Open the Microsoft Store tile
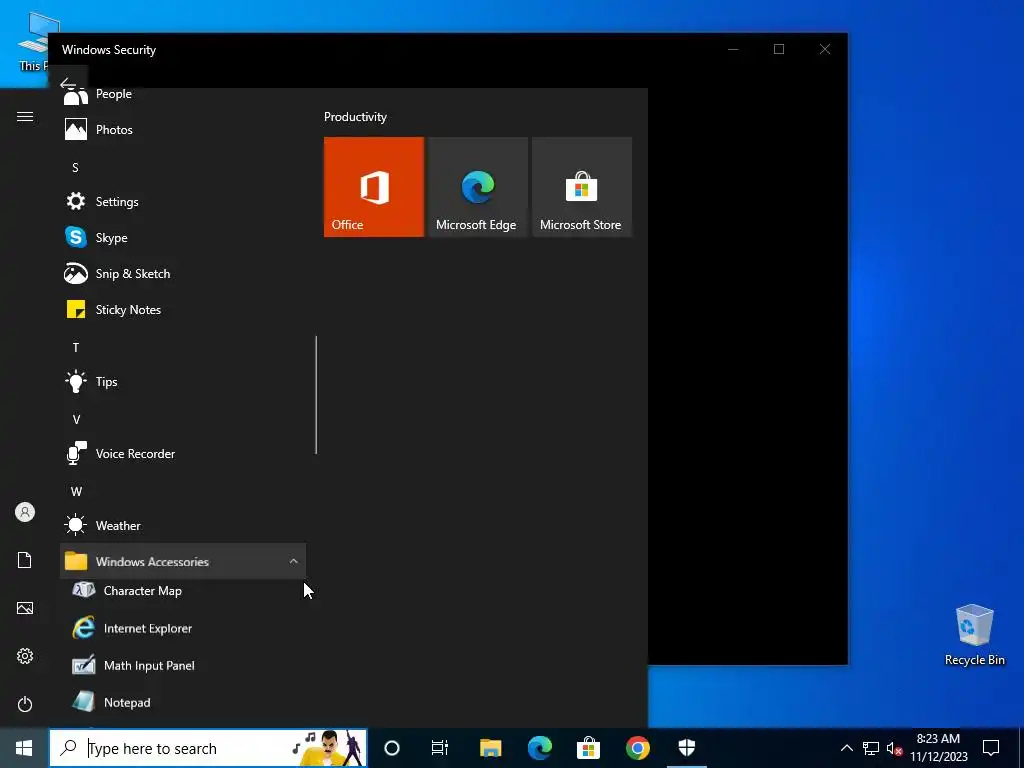Screen dimensions: 1024x768 [x=582, y=187]
